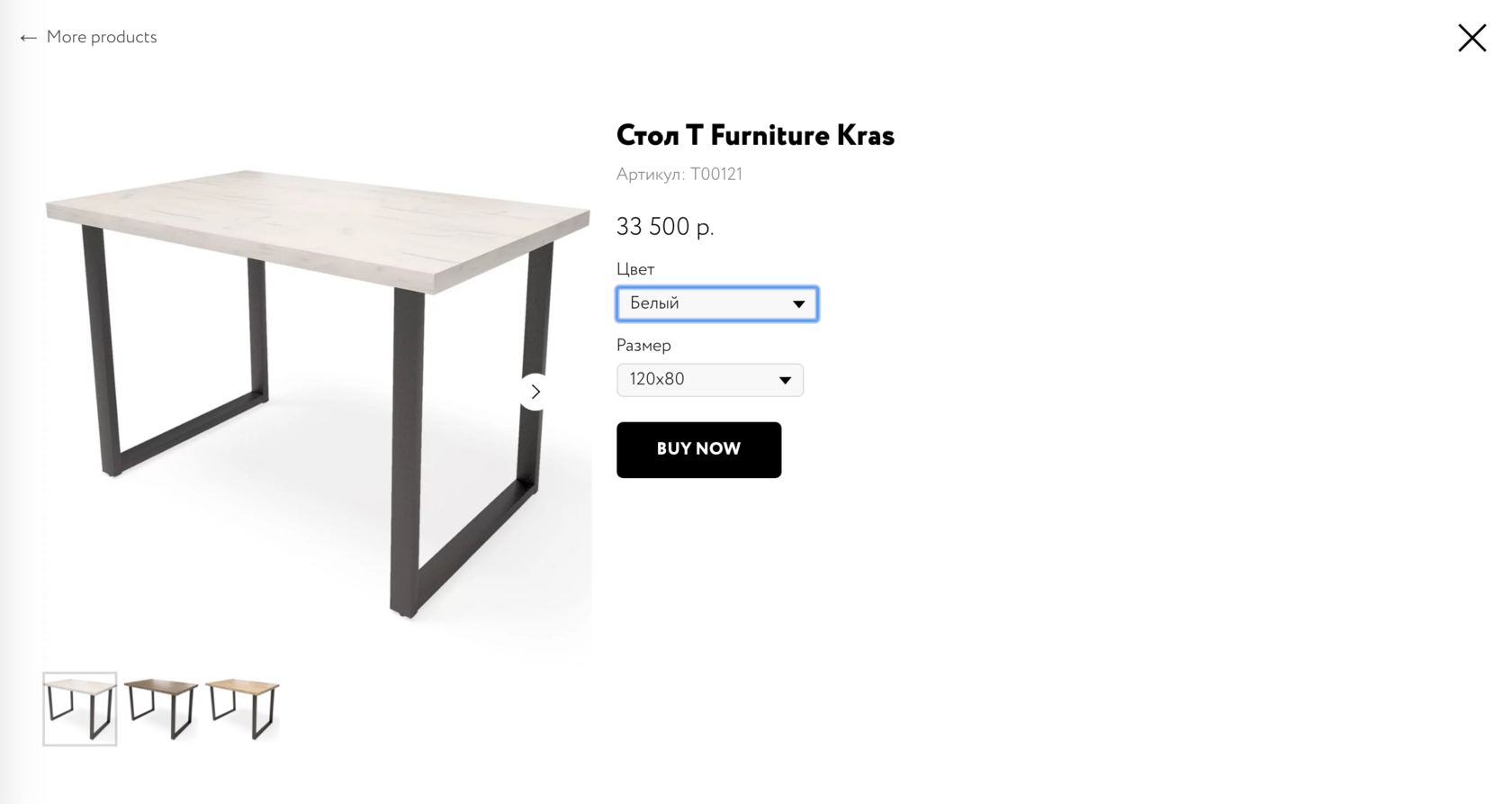Screen dimensions: 1512x804
Task: Select the dark brown table thumbnail
Action: click(x=160, y=709)
